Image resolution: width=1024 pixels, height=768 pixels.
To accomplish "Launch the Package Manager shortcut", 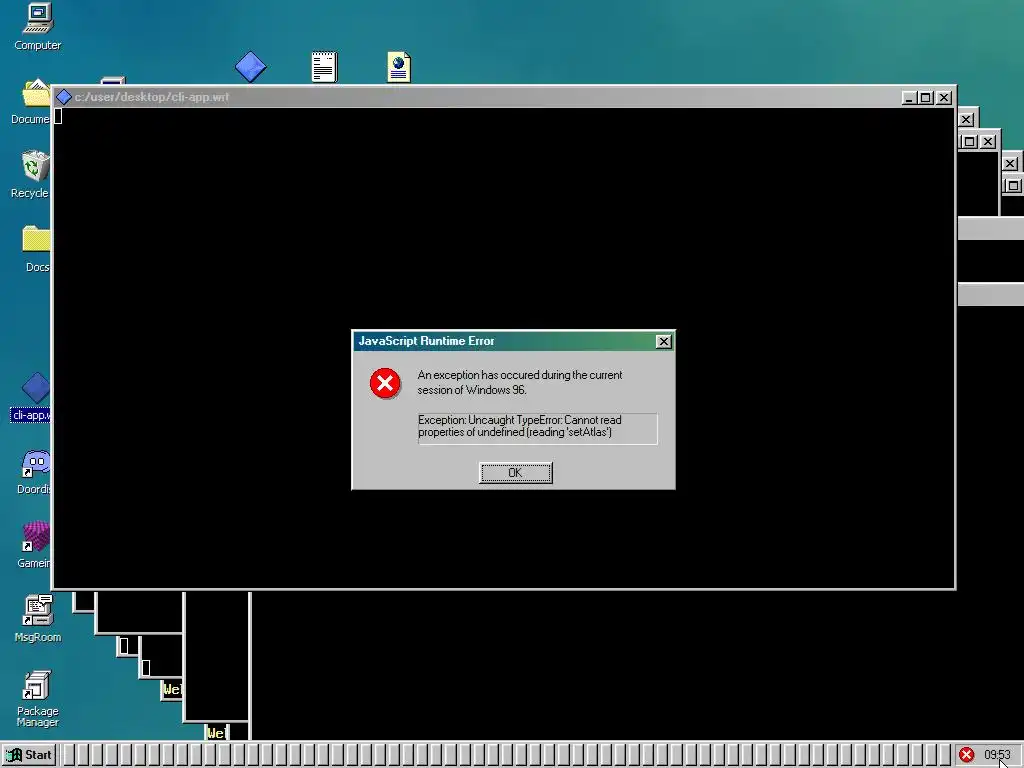I will point(37,698).
